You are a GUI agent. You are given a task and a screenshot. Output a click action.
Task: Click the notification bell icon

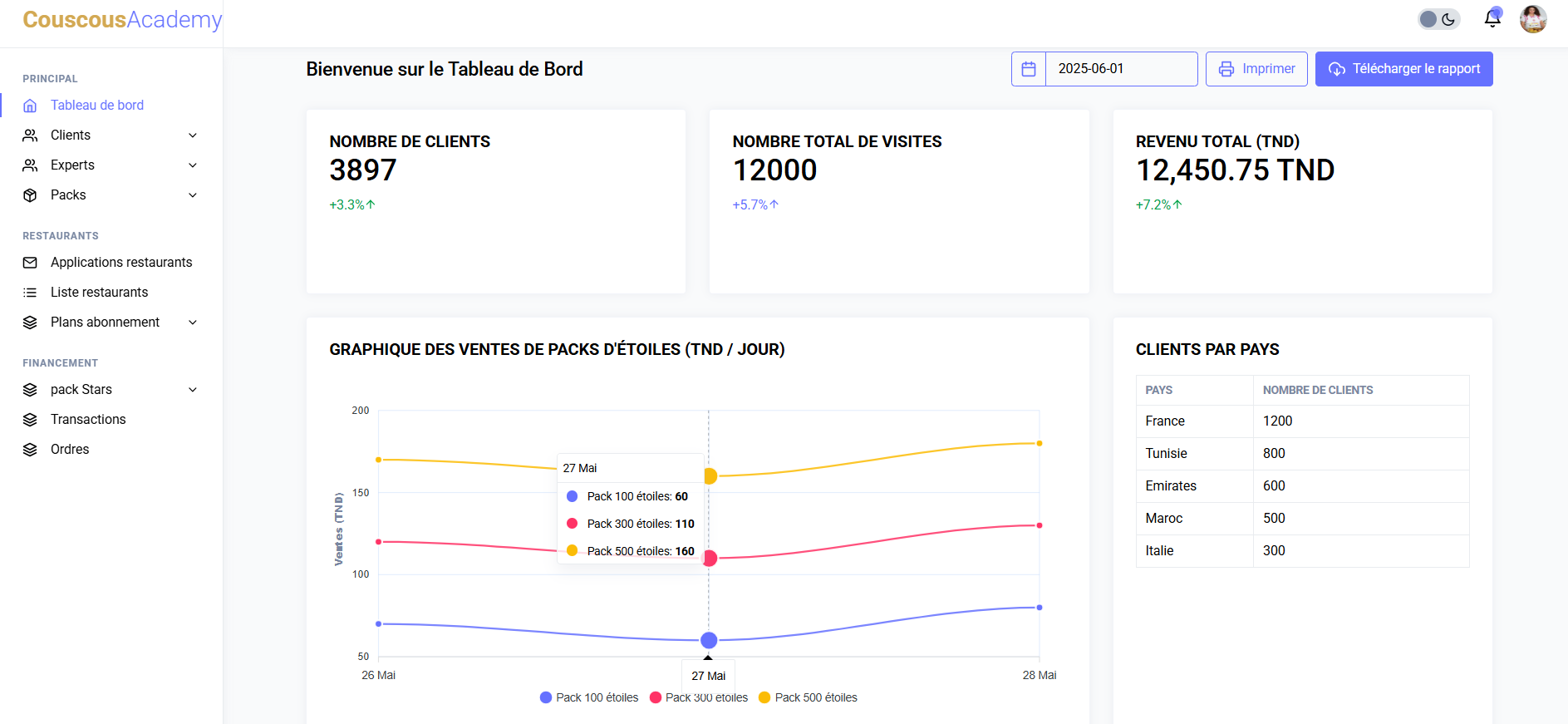(x=1492, y=19)
